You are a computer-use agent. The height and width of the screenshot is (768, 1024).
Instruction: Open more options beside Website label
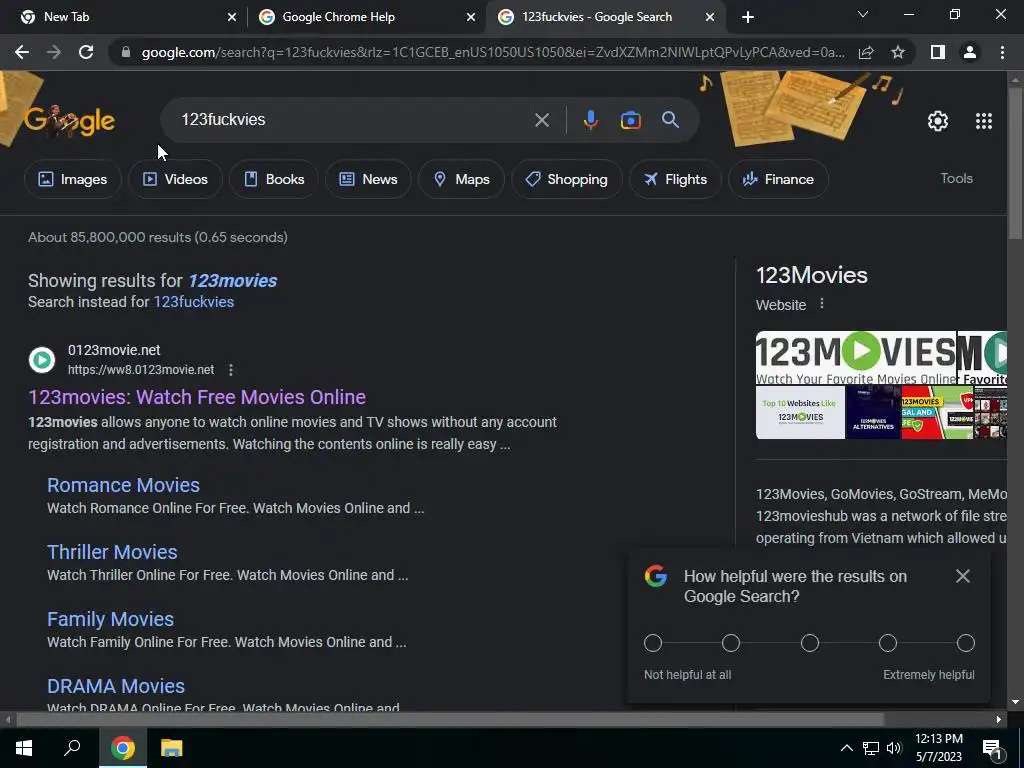822,304
